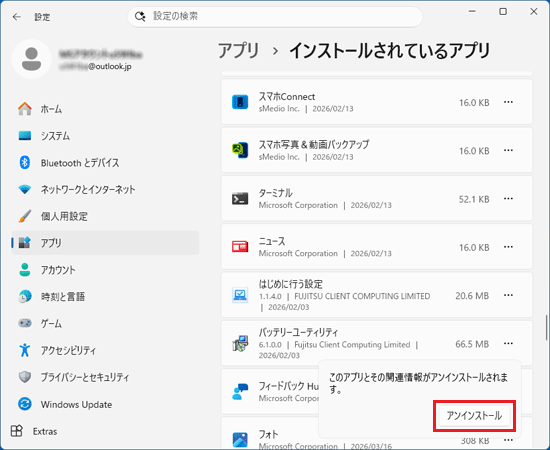Click the フォト app icon
This screenshot has height=450, width=550.
240,440
